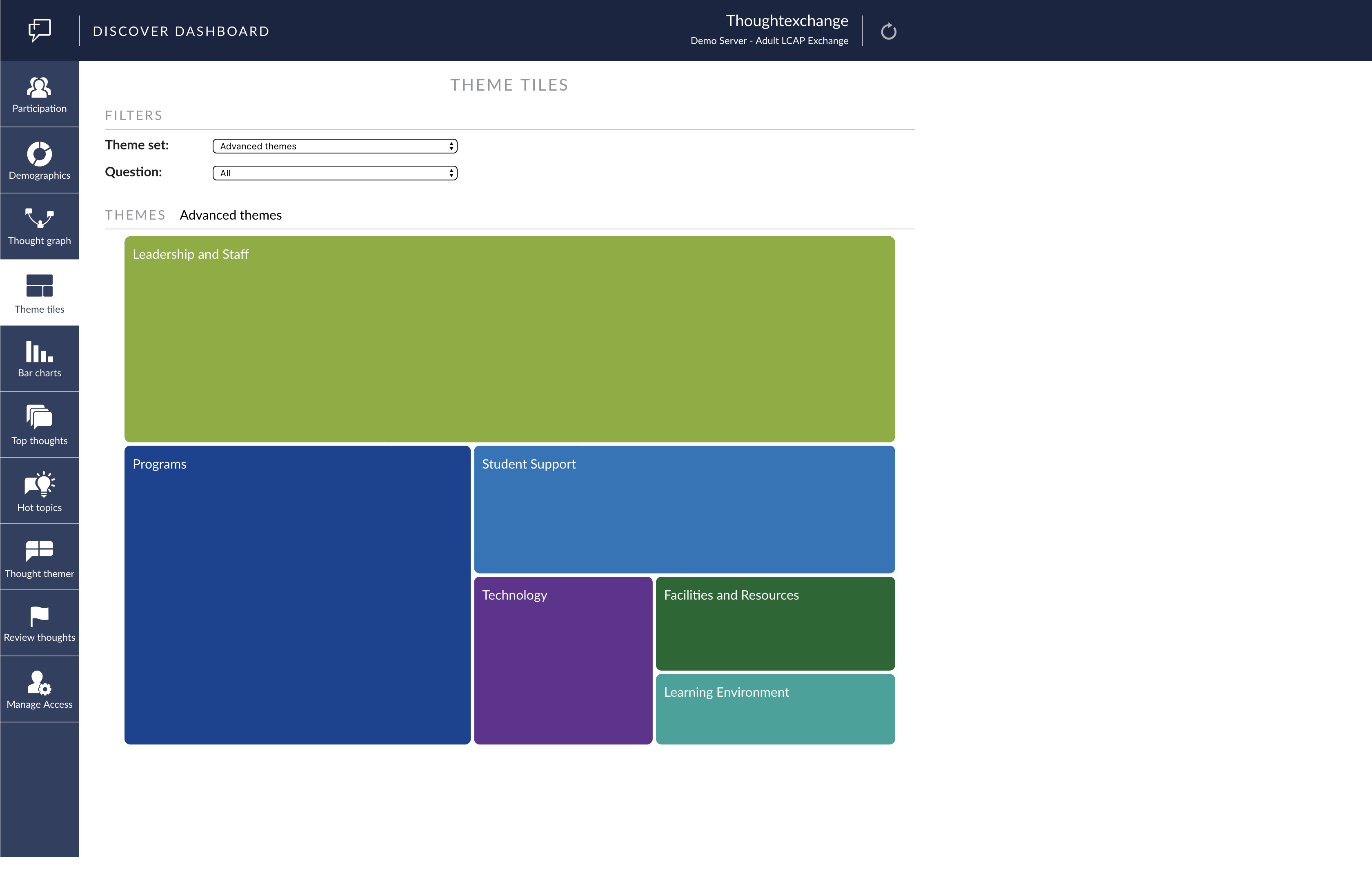Click the Thoughtexchange speech bubble logo
This screenshot has height=880, width=1372.
pyautogui.click(x=40, y=30)
